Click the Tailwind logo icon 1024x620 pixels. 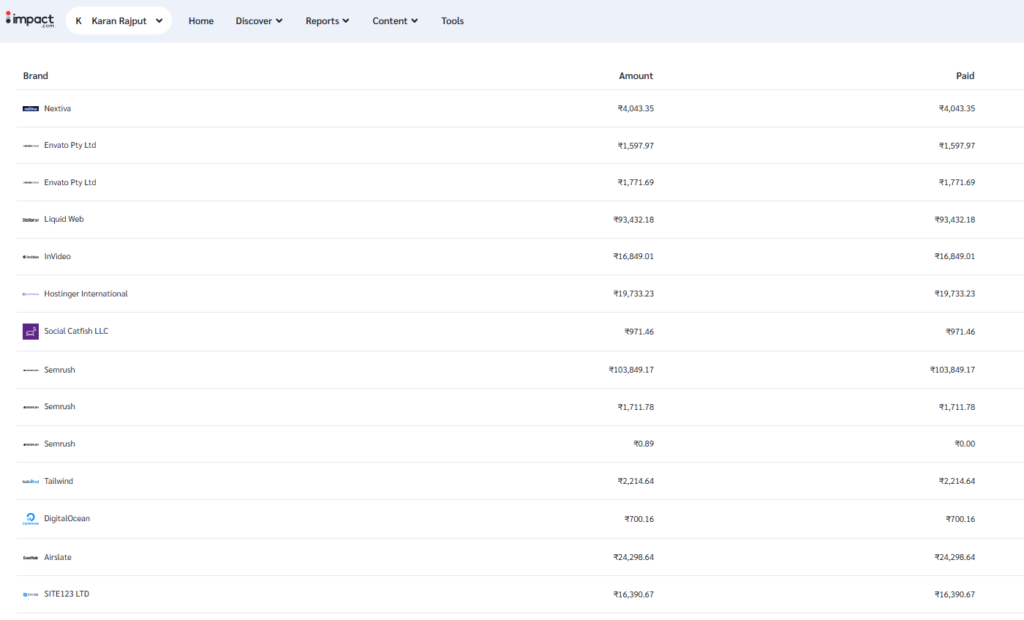coord(31,481)
